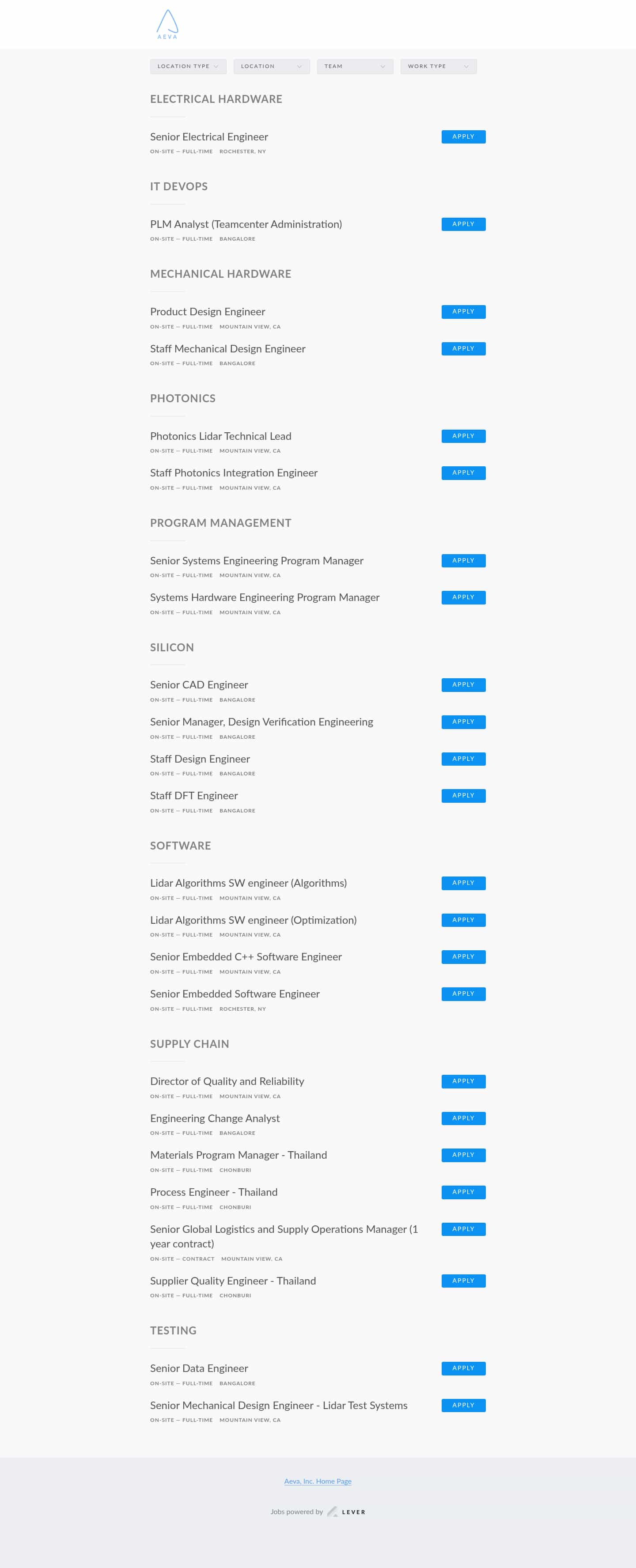Apply for Senior Embedded C++ Software Engineer

(463, 957)
